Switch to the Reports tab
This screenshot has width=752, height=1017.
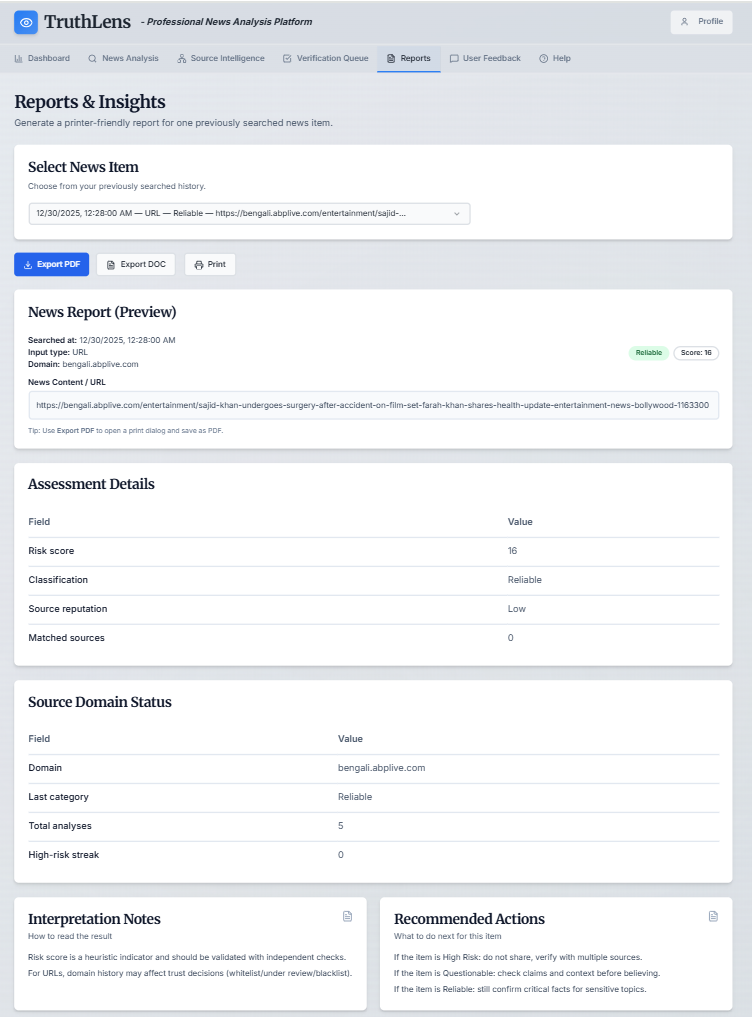click(x=408, y=59)
